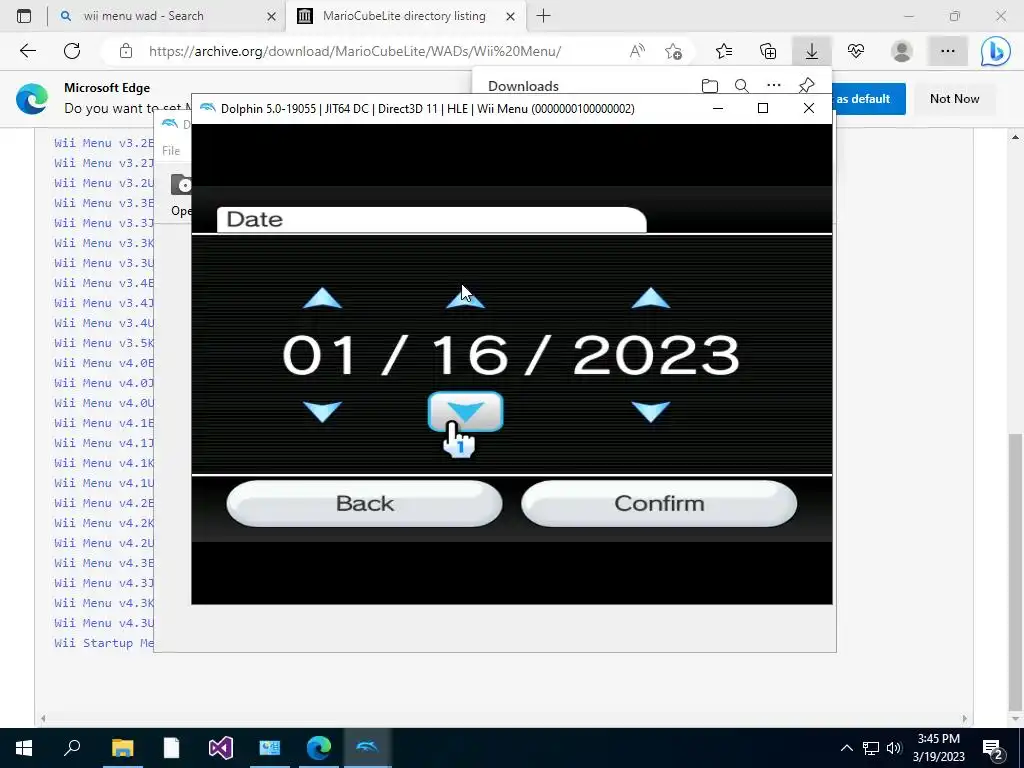Screen dimensions: 1024x768
Task: Search downloads with magnifier icon
Action: (x=741, y=86)
